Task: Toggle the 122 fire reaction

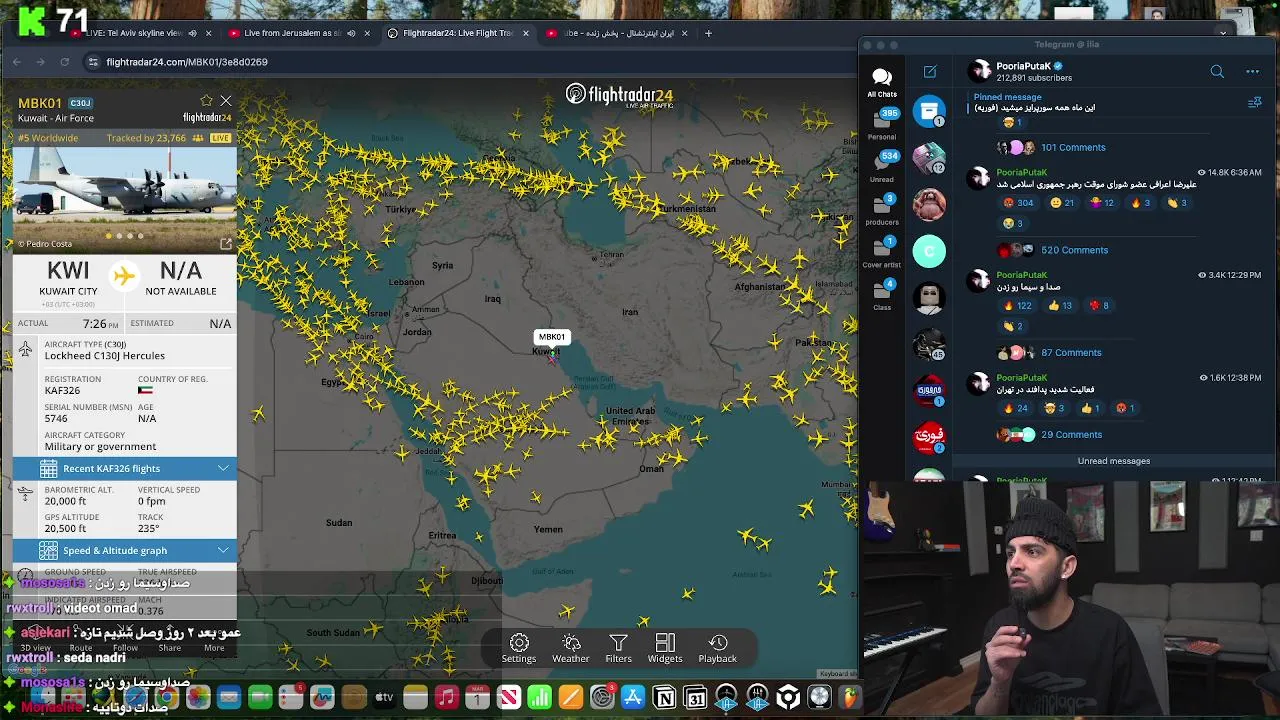Action: pos(1018,306)
